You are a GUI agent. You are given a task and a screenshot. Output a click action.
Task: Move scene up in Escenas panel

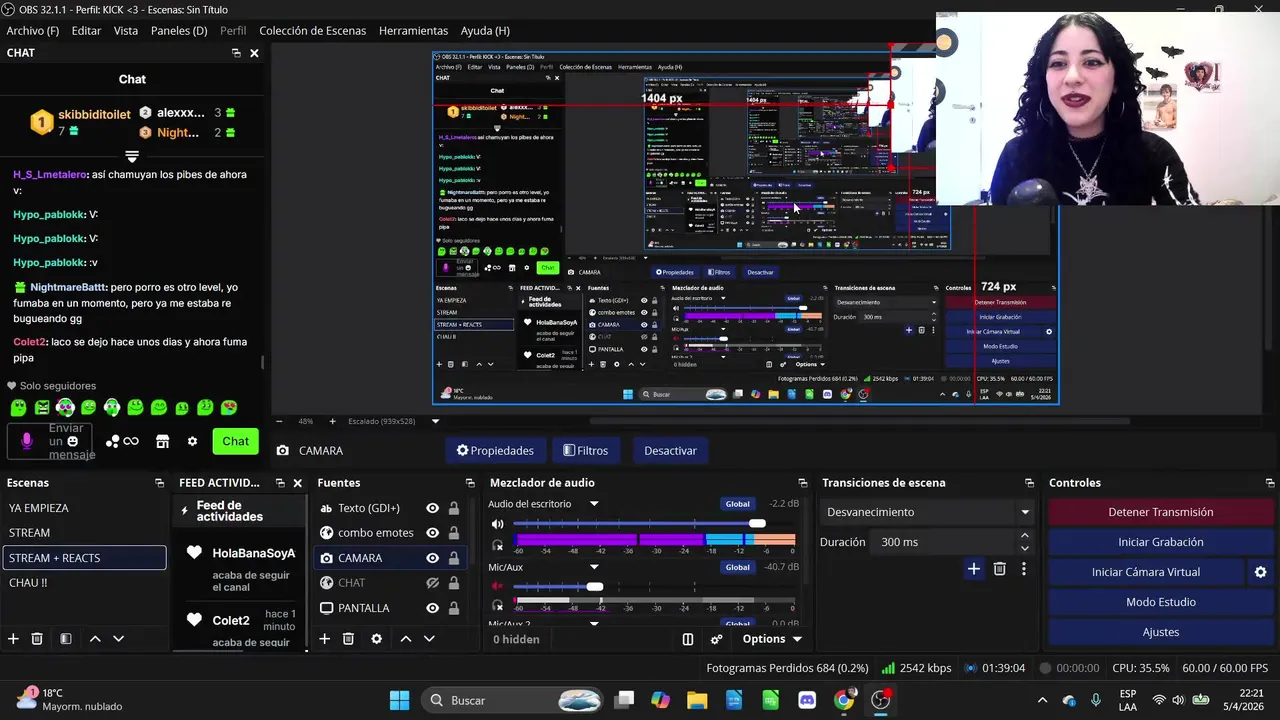[95, 639]
